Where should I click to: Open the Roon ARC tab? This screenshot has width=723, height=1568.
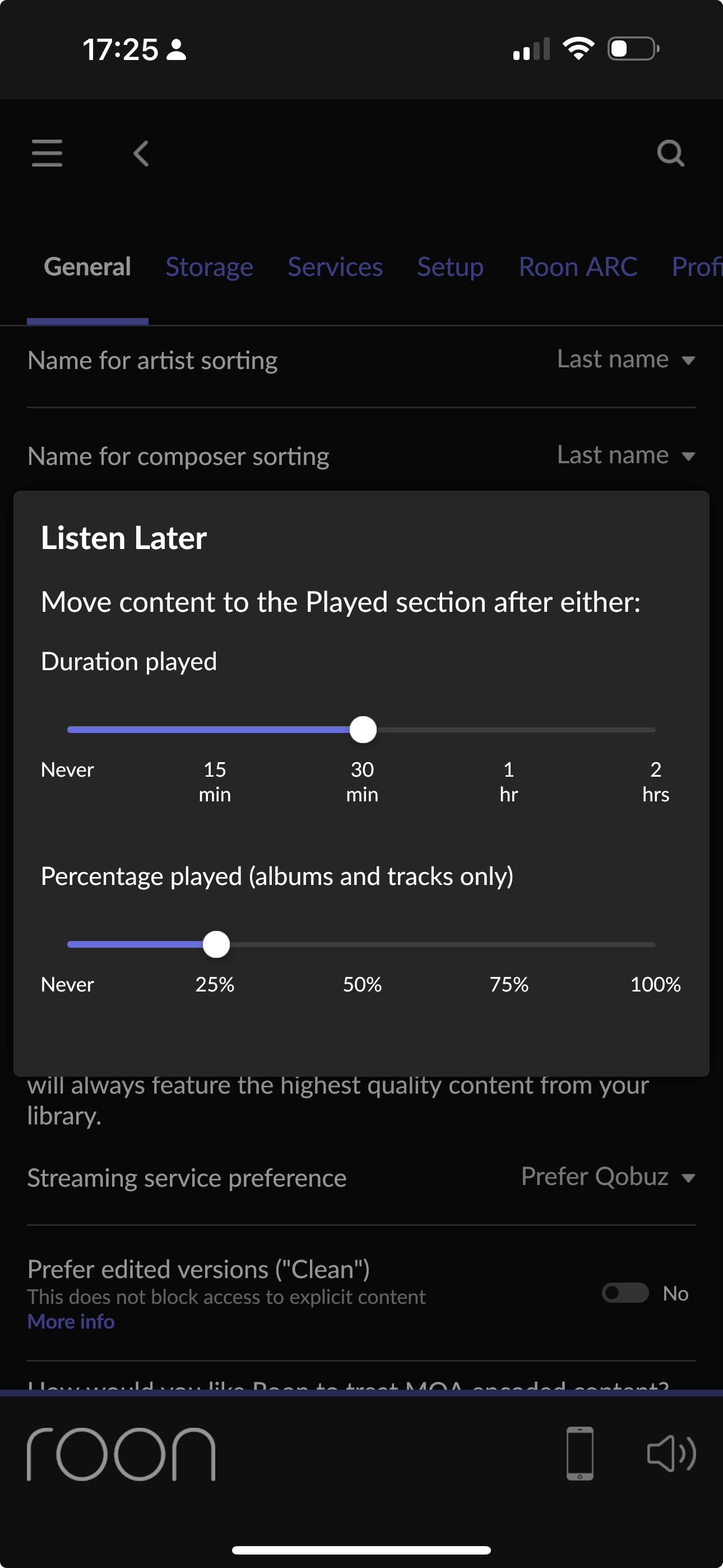coord(577,267)
